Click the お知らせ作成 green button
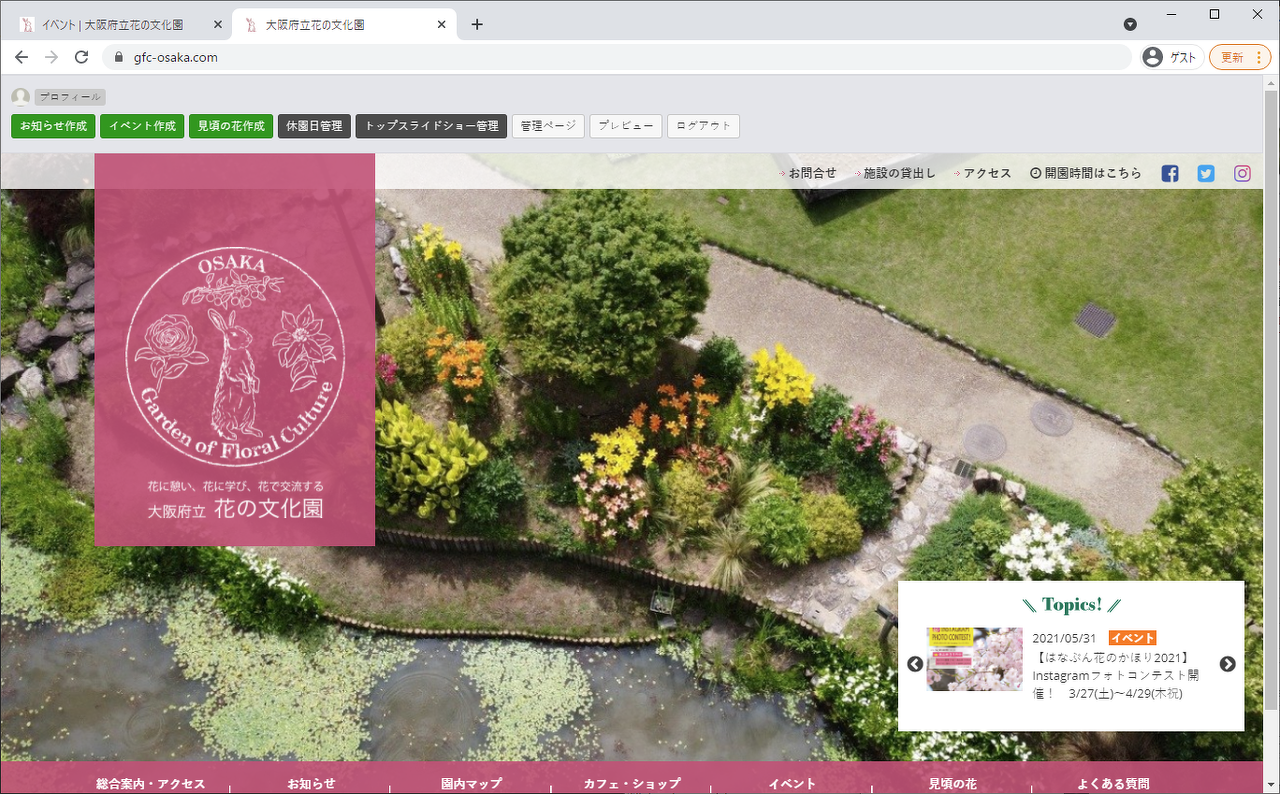1280x794 pixels. tap(53, 126)
